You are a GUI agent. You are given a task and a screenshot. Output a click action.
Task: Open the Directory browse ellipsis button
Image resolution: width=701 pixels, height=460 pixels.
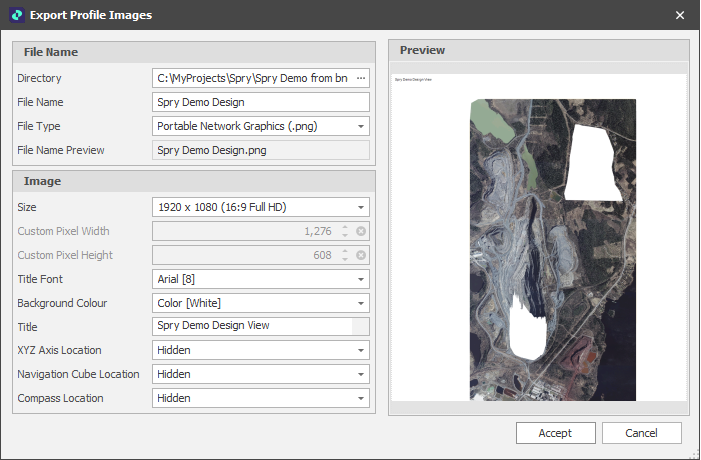(361, 78)
